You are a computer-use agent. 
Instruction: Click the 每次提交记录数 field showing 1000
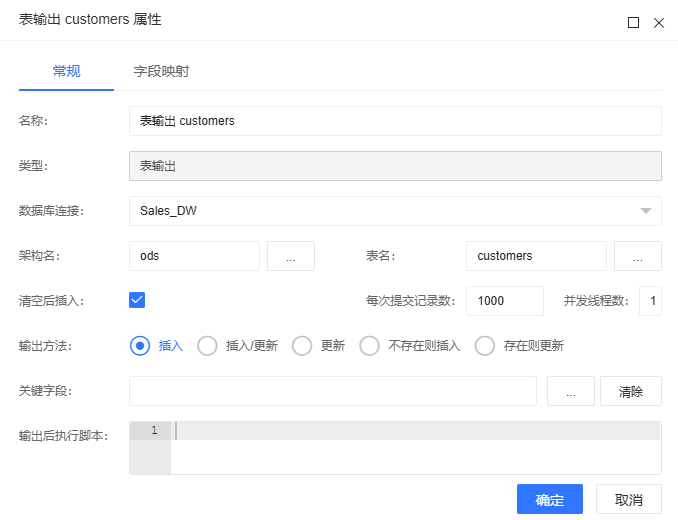pyautogui.click(x=505, y=301)
